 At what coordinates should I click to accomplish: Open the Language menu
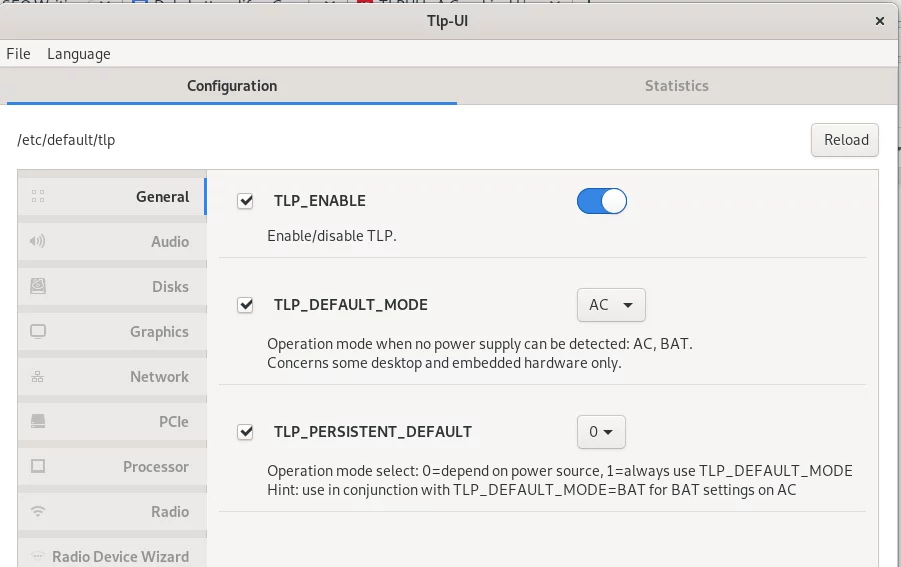[x=79, y=54]
